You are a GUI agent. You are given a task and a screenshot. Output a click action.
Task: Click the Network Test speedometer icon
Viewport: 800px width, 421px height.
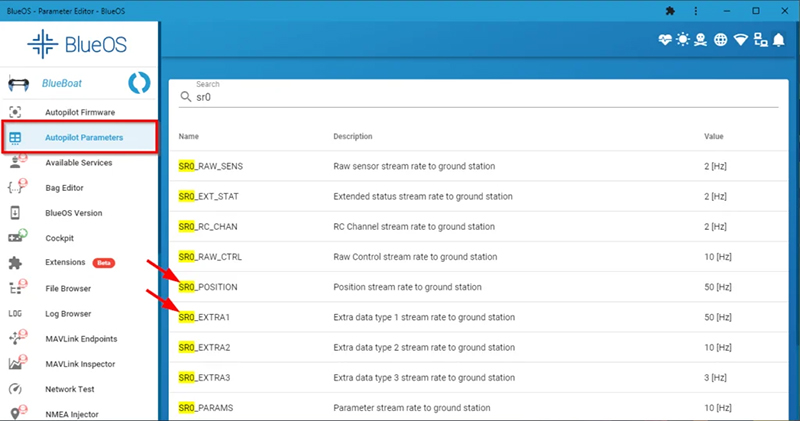16,389
